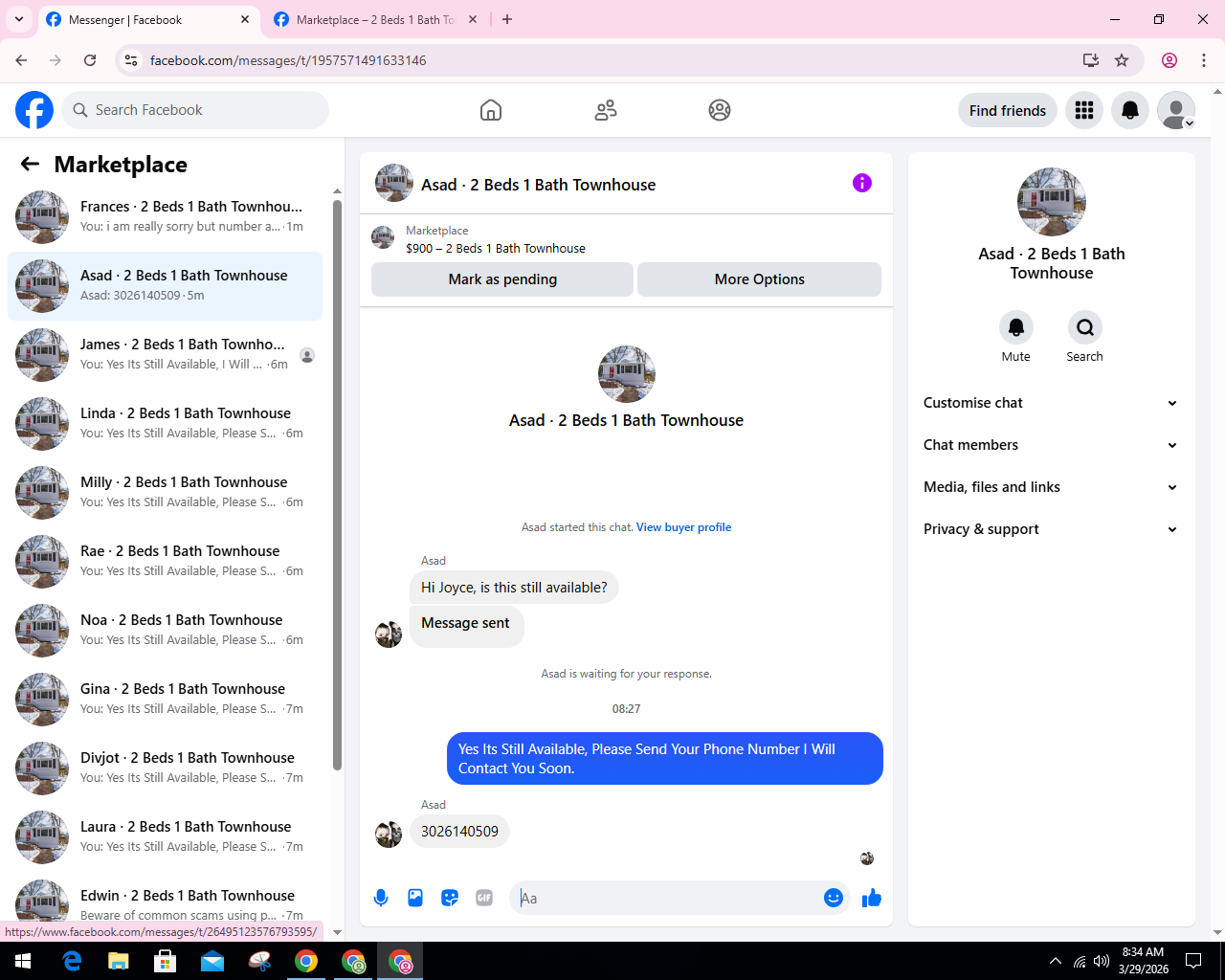Open Chrome menu three dots

pos(1204,60)
